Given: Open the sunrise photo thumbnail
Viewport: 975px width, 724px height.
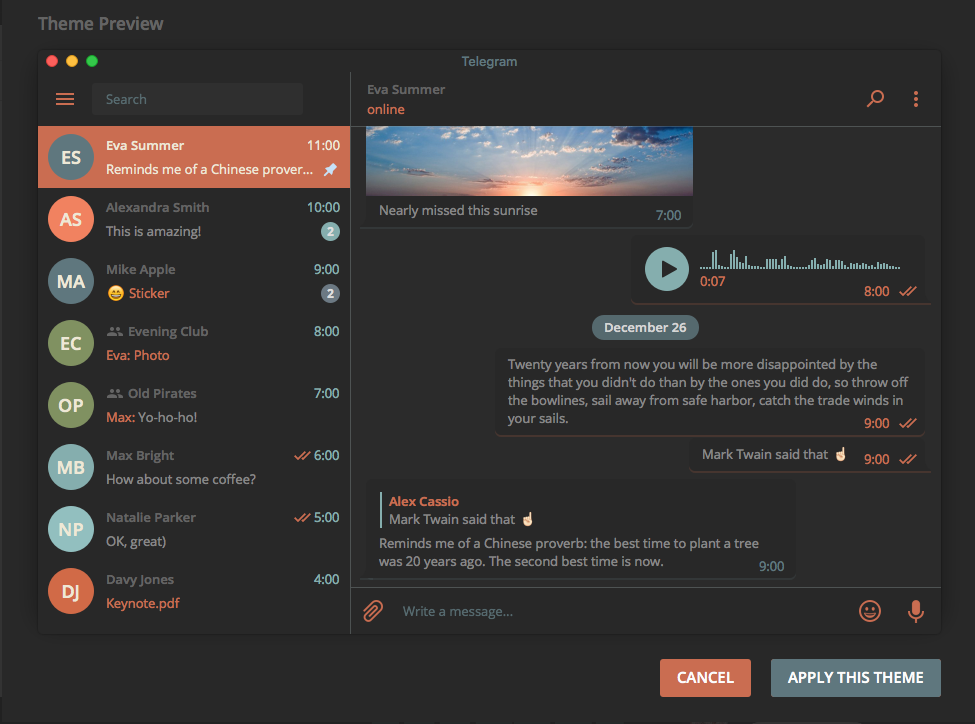Looking at the screenshot, I should tap(529, 161).
